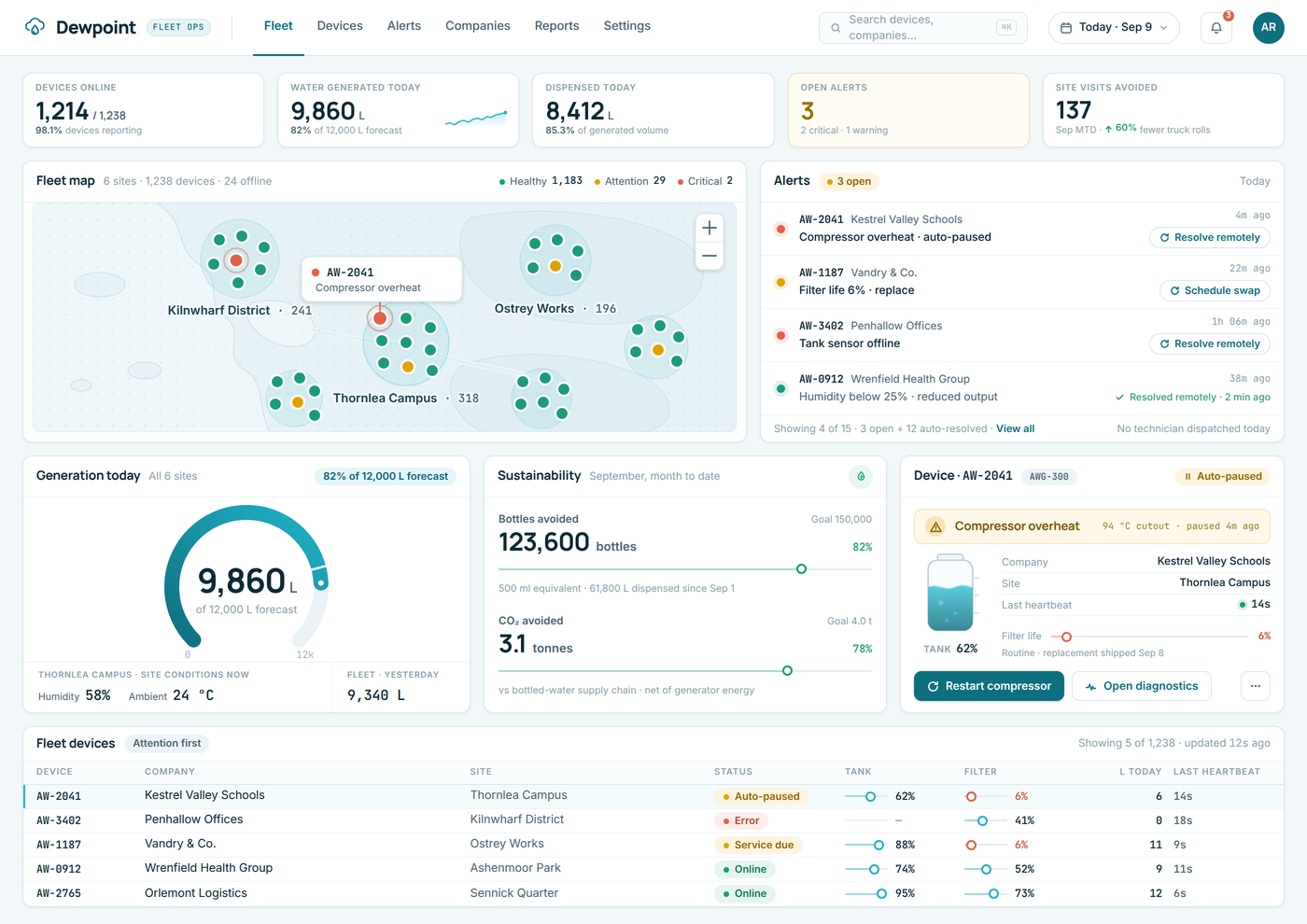Click the water tank illustration in device panel

950,593
